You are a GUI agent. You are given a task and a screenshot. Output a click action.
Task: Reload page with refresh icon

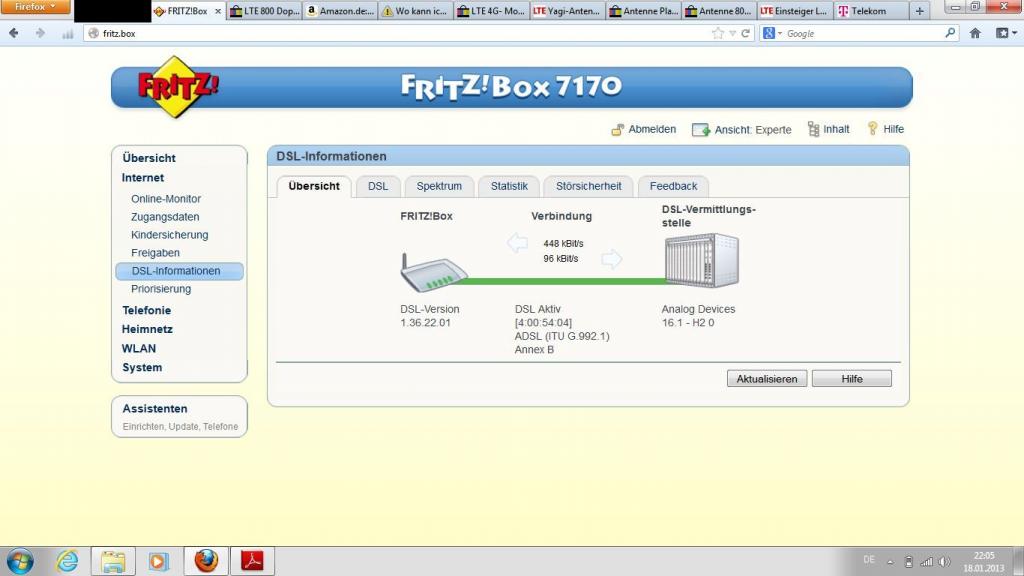pos(745,33)
